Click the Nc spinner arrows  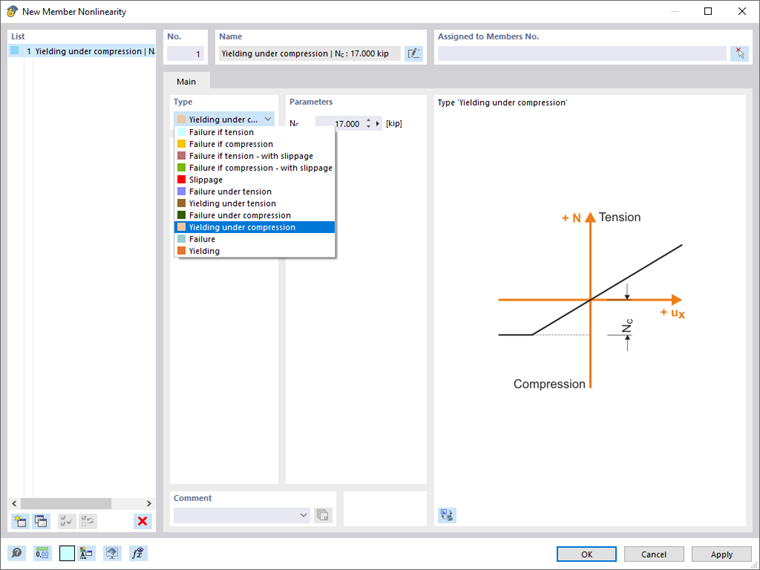tap(368, 124)
